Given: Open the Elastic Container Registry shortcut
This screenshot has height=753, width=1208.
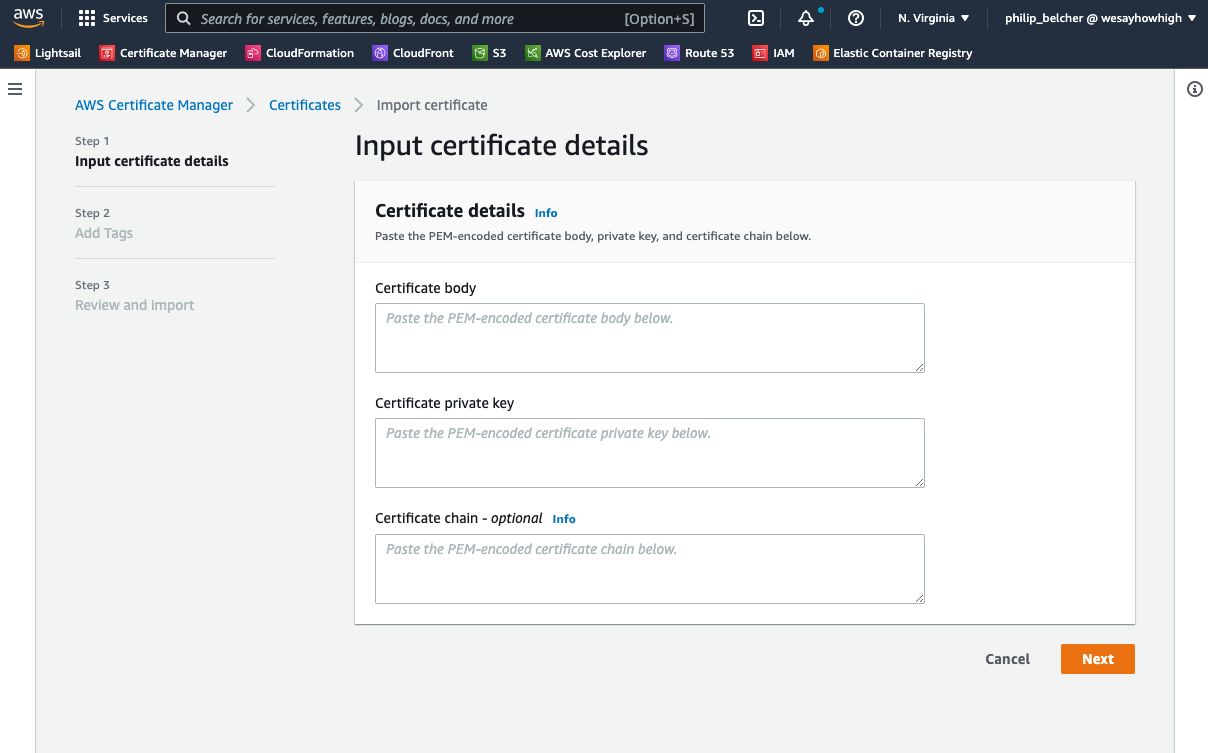Looking at the screenshot, I should coord(892,52).
